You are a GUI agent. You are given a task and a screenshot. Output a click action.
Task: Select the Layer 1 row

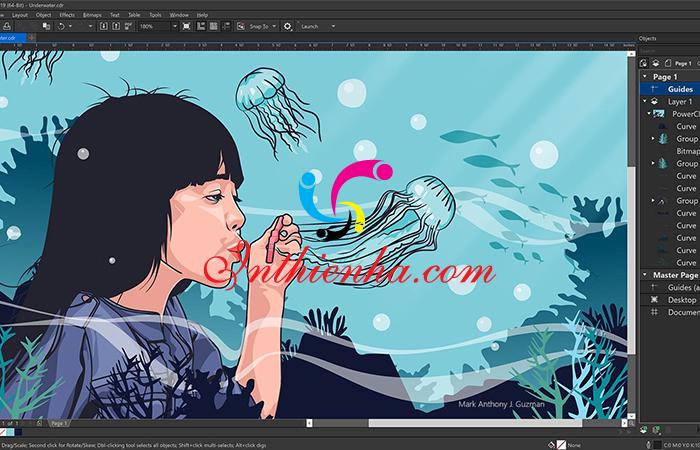(670, 101)
